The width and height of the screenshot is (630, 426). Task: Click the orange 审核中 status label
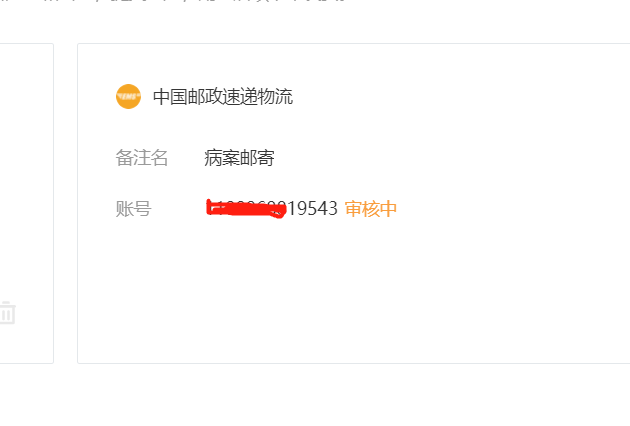pyautogui.click(x=371, y=209)
